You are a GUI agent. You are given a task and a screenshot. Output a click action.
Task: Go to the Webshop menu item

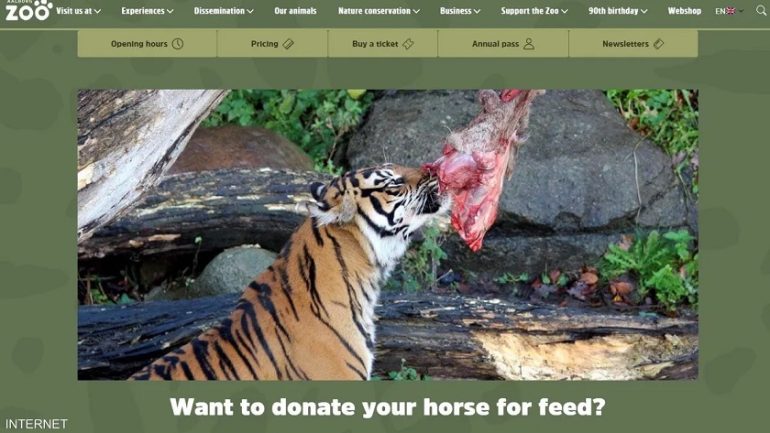pyautogui.click(x=684, y=11)
